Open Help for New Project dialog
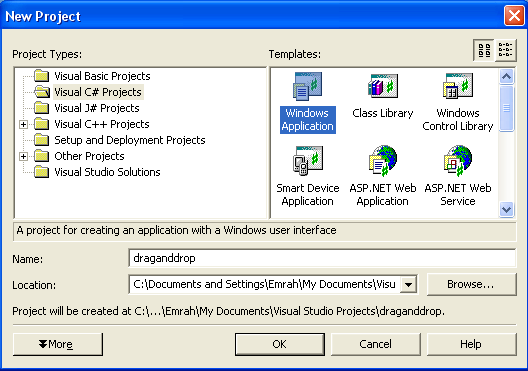The width and height of the screenshot is (528, 371). pyautogui.click(x=471, y=344)
